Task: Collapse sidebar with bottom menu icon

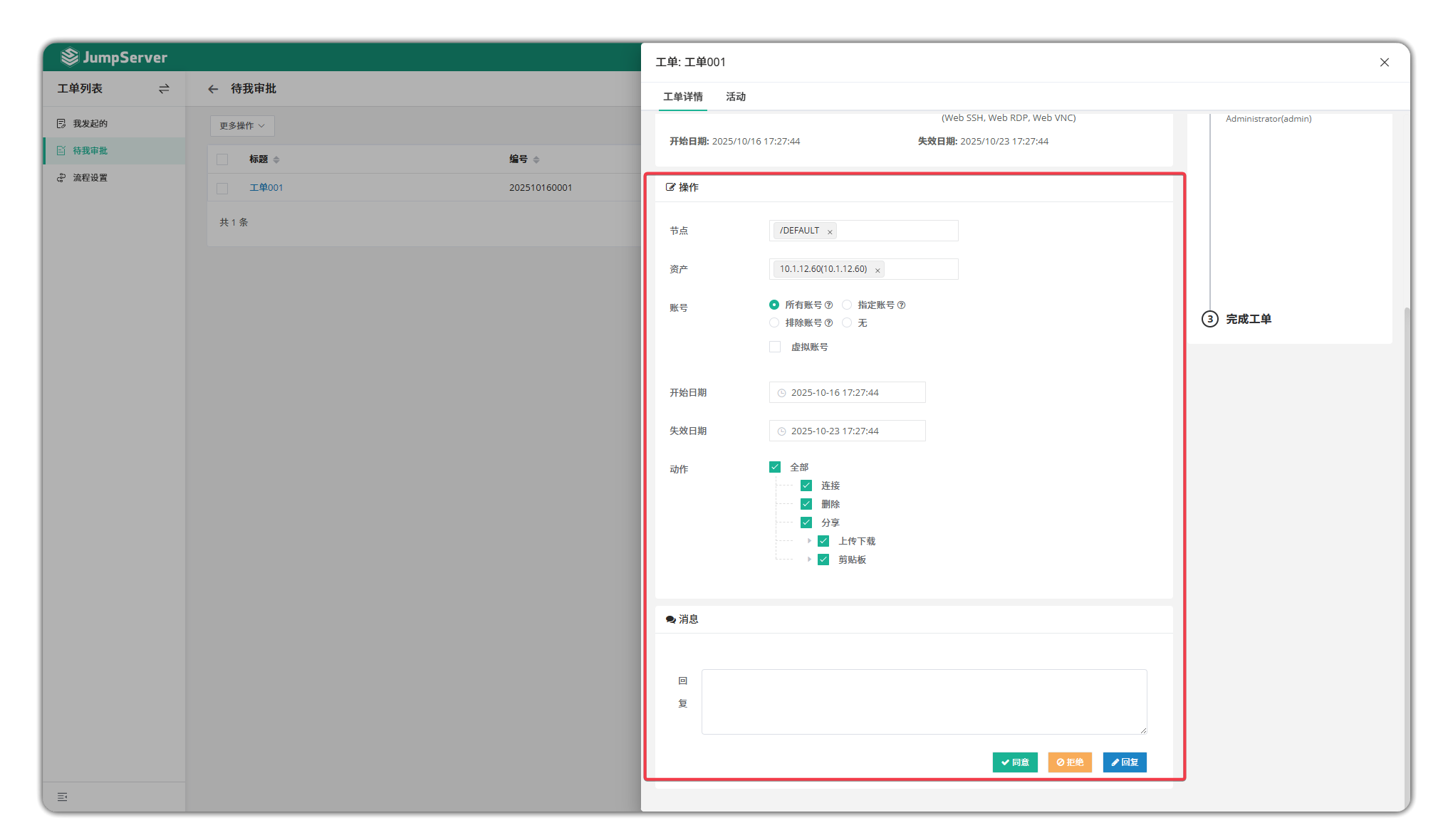Action: tap(63, 797)
